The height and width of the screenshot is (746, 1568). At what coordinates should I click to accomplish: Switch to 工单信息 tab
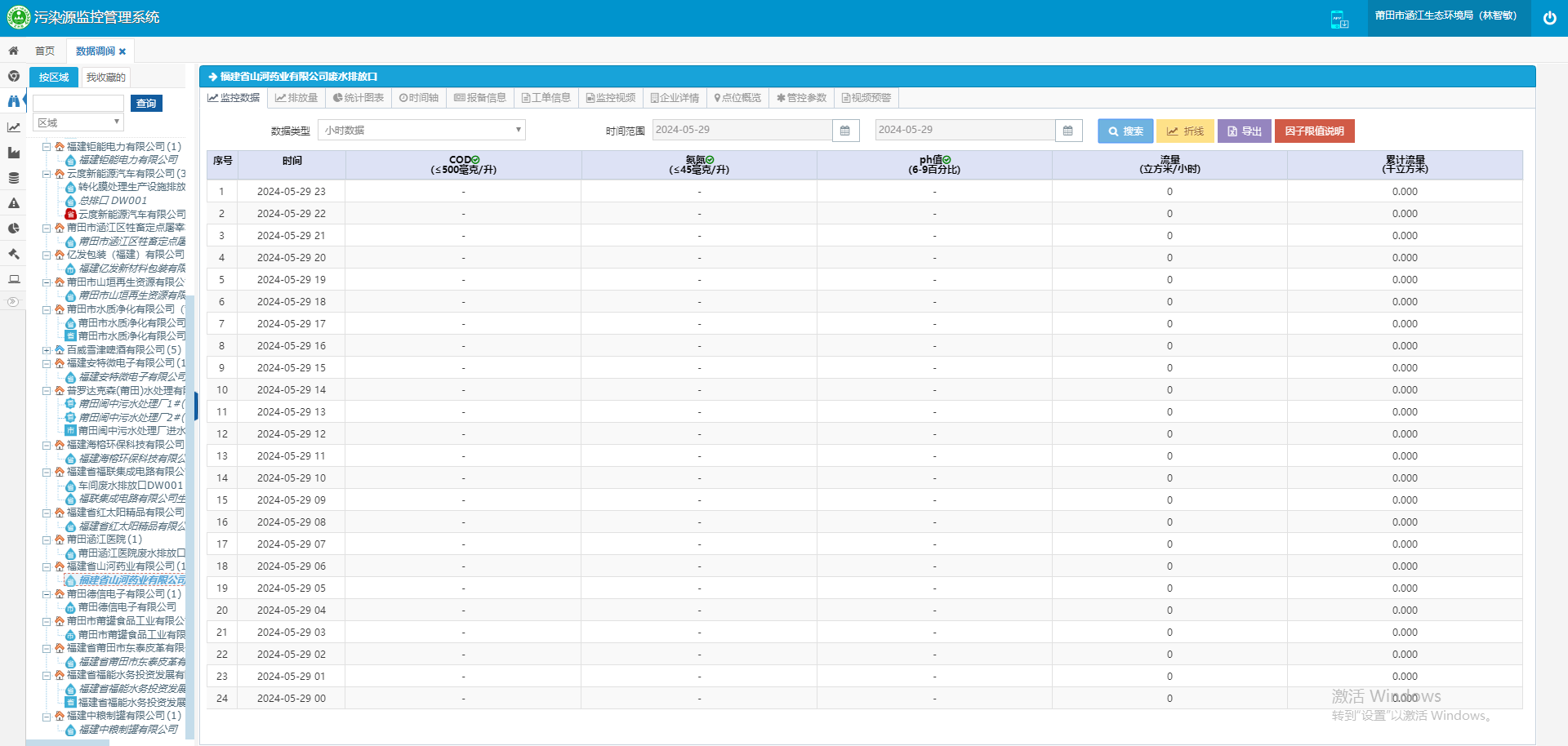pyautogui.click(x=546, y=98)
